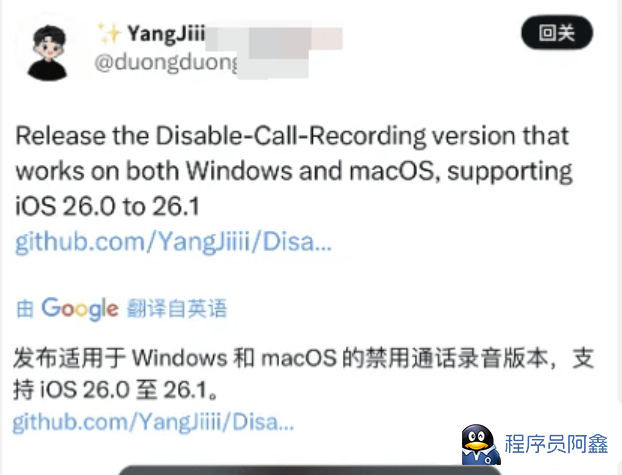Click the penguin watermark icon
This screenshot has height=475, width=622.
click(480, 444)
